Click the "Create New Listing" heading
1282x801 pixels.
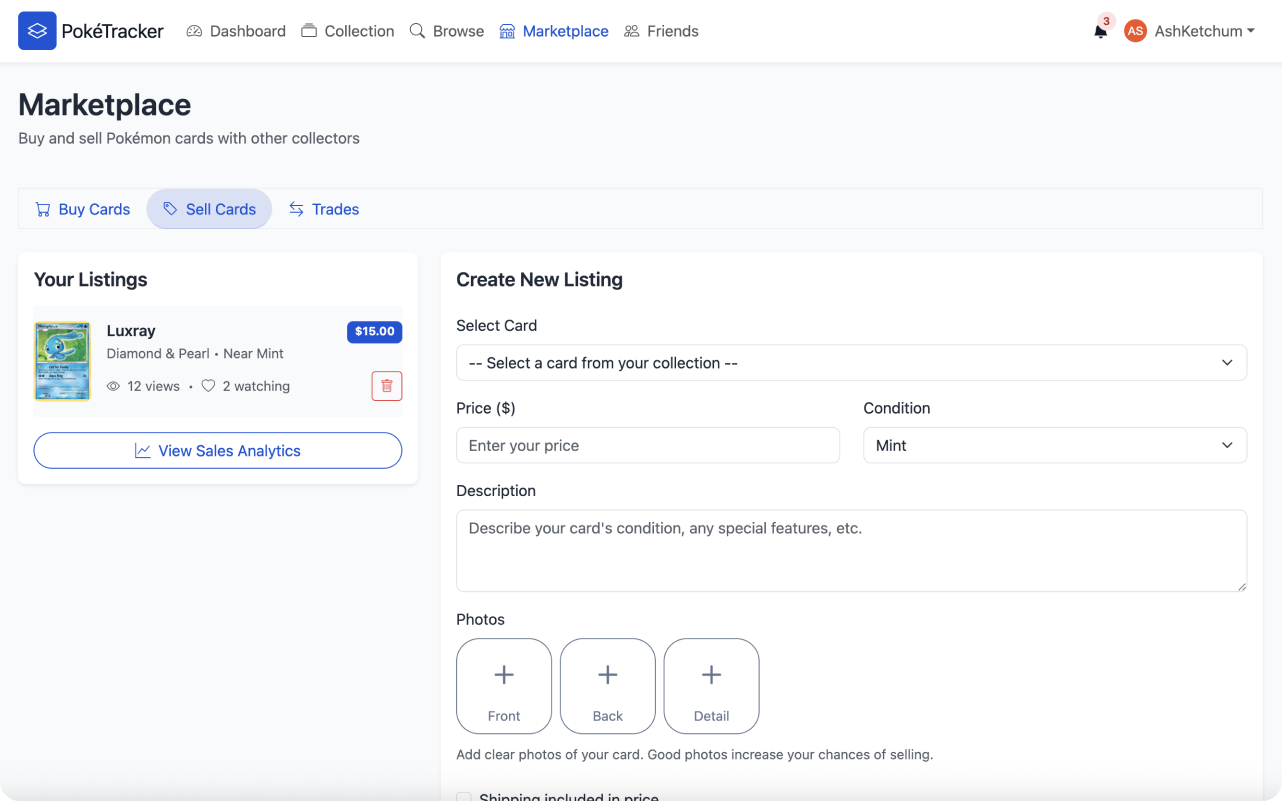(539, 280)
